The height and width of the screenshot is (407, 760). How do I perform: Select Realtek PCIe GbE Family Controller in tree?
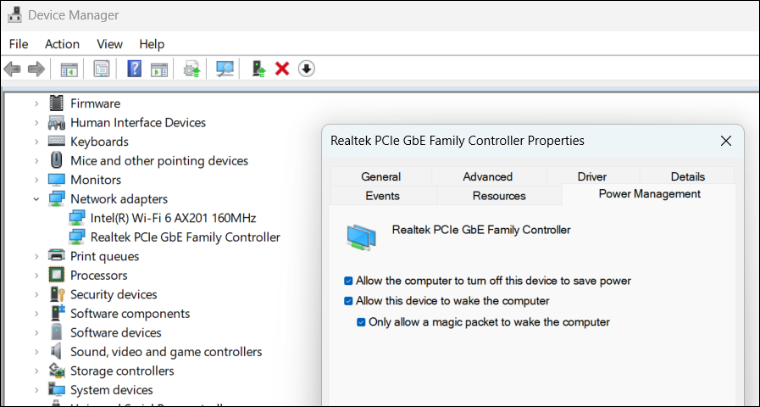pyautogui.click(x=185, y=237)
